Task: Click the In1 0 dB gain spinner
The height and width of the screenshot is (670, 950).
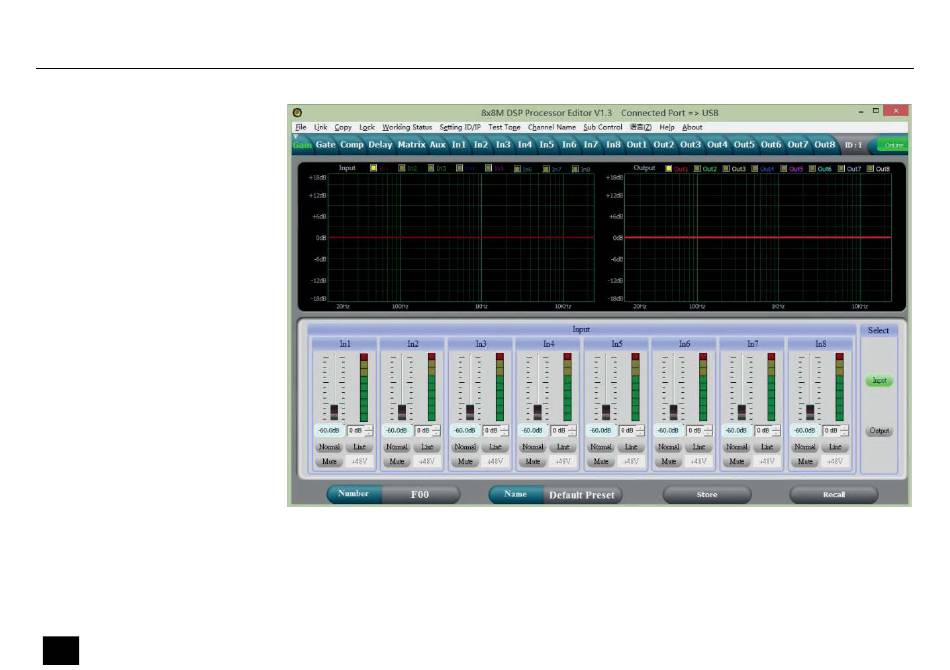Action: tap(360, 431)
